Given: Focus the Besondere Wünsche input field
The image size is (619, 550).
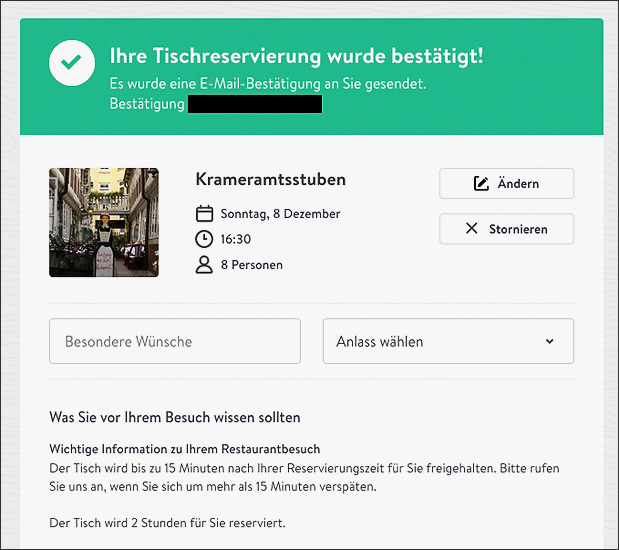Looking at the screenshot, I should 174,341.
